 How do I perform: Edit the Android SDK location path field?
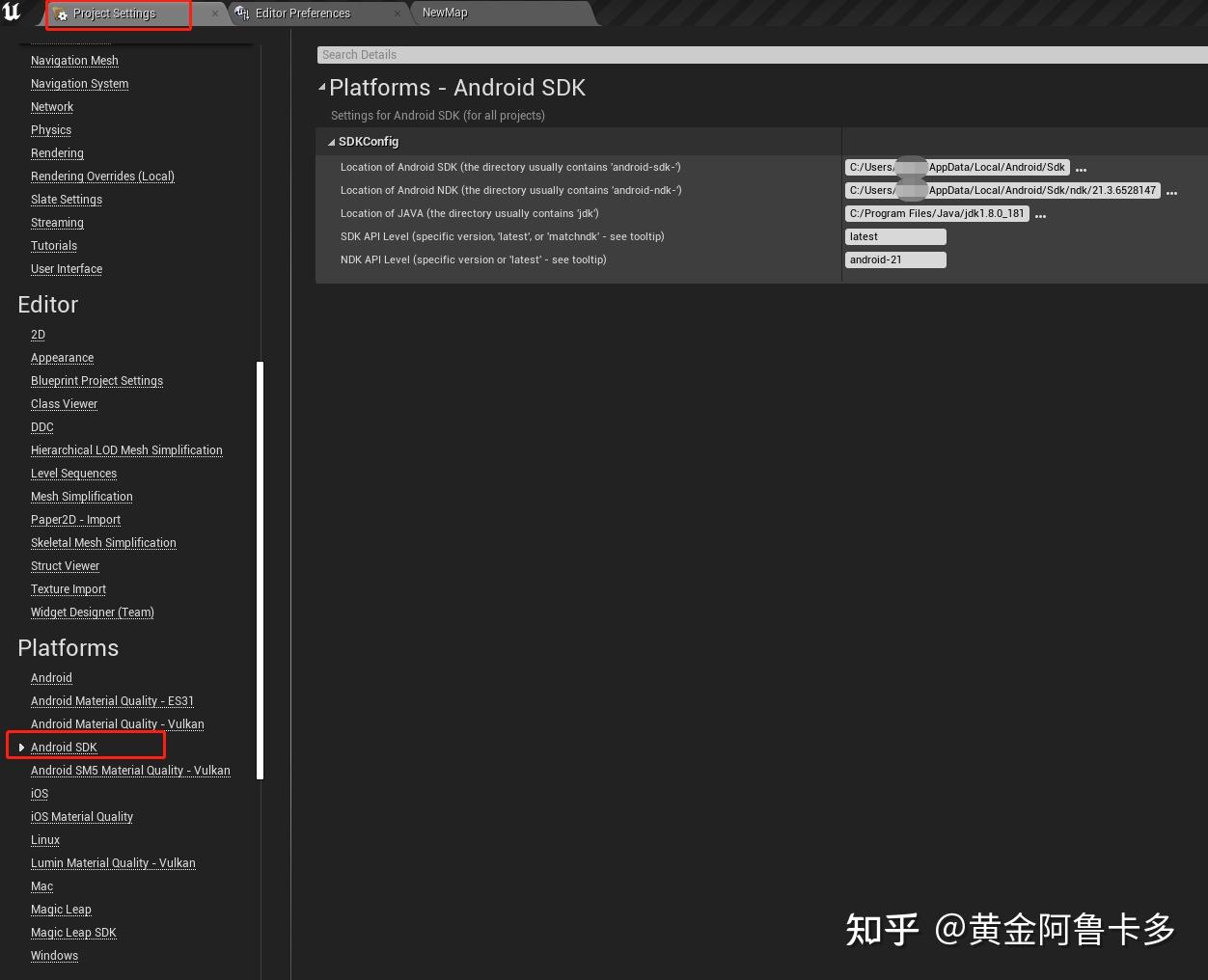click(957, 167)
